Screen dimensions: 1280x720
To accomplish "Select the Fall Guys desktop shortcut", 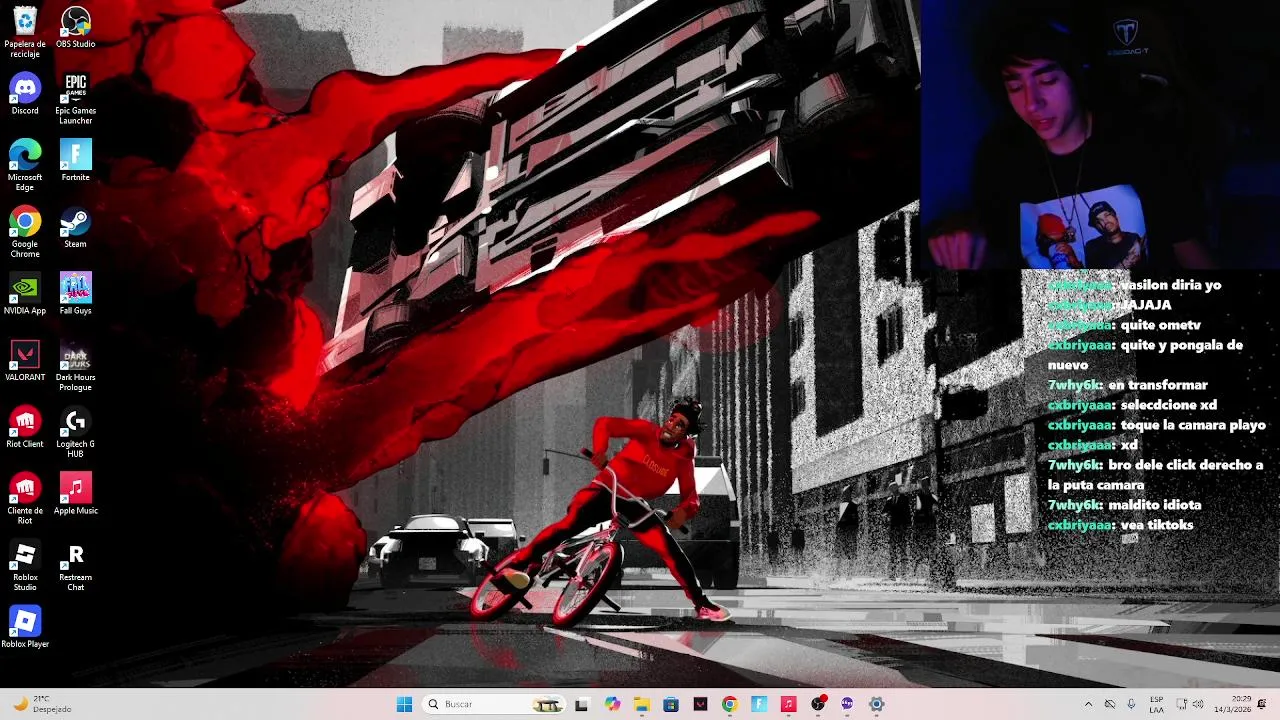I will coord(76,294).
